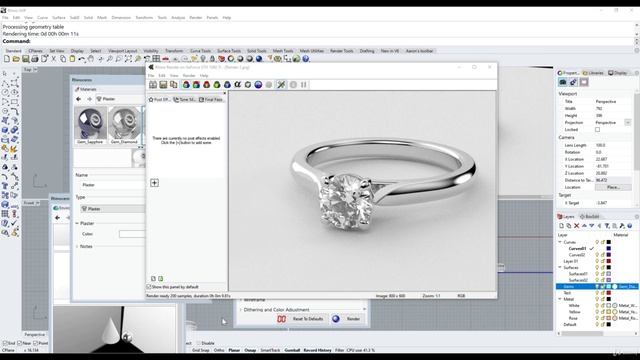Open the Curve menu in main menu bar

click(x=42, y=18)
